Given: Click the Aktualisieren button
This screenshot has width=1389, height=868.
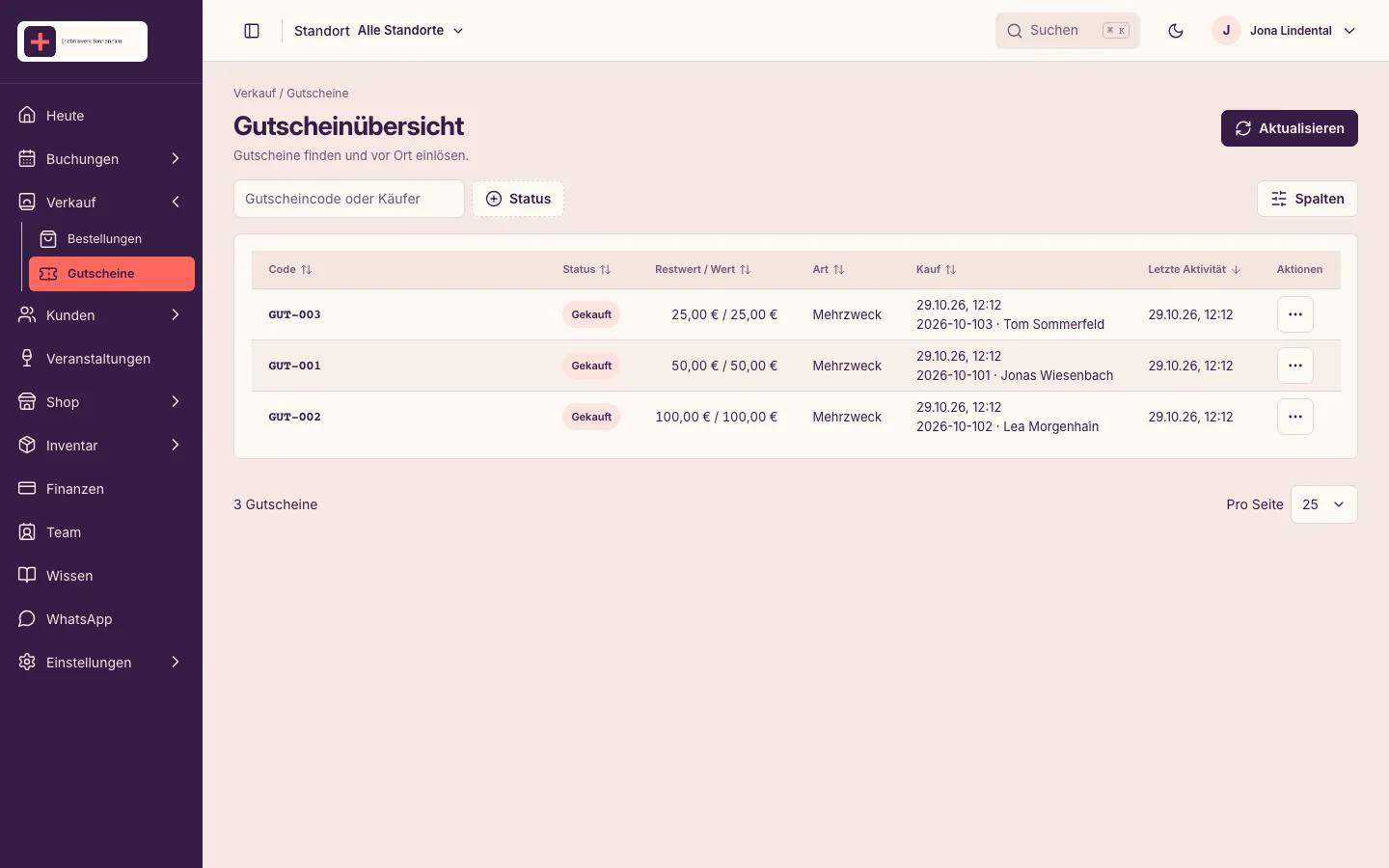Looking at the screenshot, I should pos(1290,128).
